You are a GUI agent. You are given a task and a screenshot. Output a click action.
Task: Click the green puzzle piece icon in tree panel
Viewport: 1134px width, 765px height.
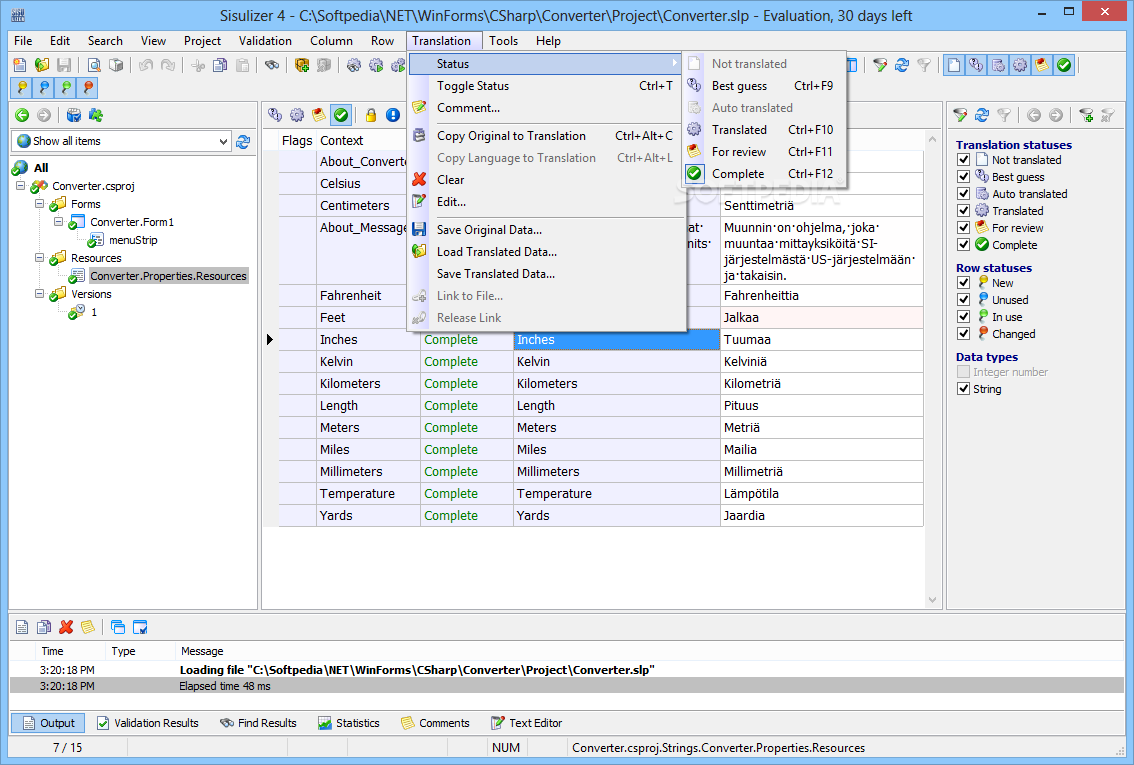(x=95, y=115)
